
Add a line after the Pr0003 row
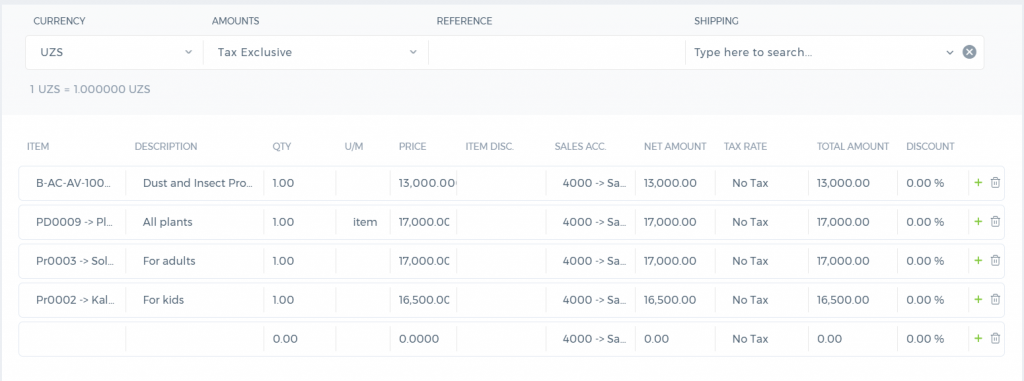pos(978,261)
